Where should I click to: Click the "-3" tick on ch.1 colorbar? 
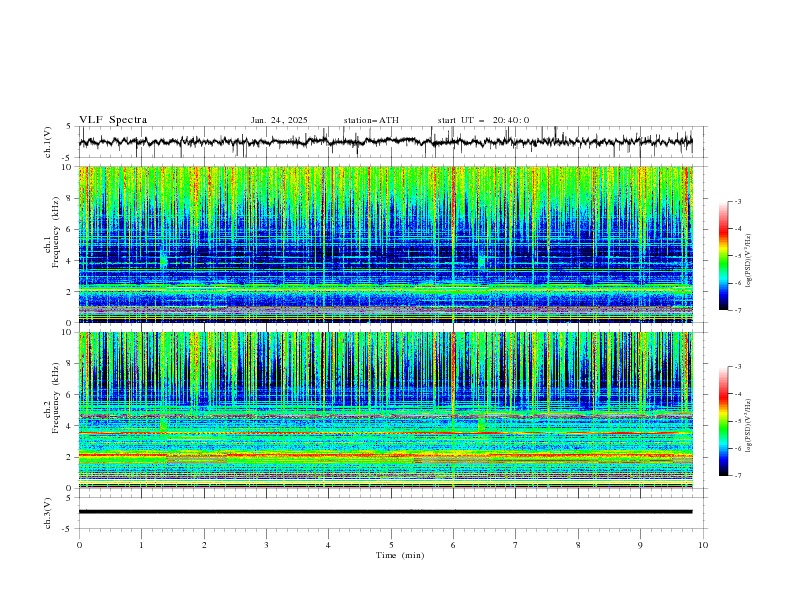click(x=738, y=202)
